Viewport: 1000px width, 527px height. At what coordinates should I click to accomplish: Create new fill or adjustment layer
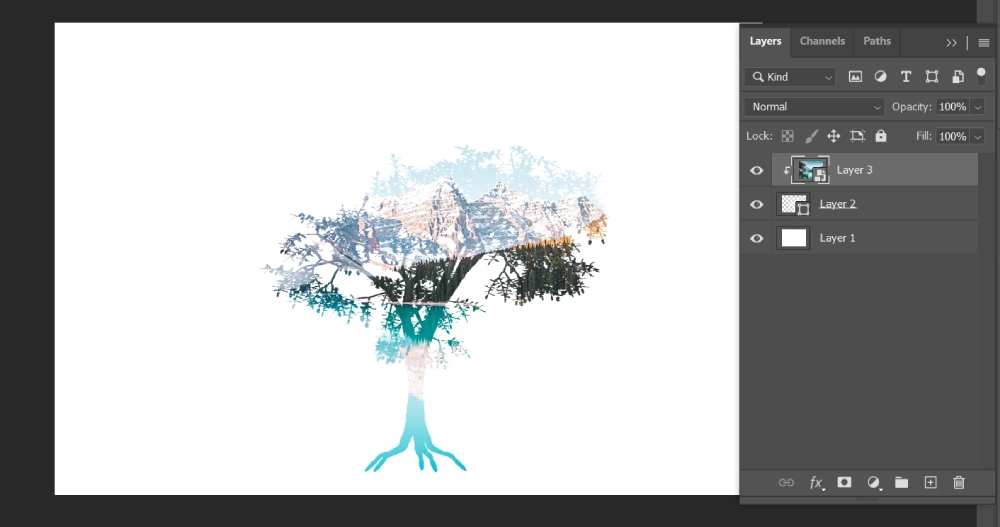point(874,483)
